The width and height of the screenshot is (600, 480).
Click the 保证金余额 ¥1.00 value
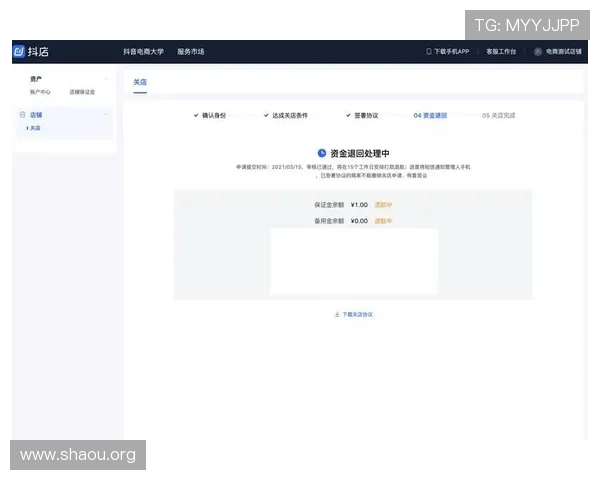pos(359,205)
